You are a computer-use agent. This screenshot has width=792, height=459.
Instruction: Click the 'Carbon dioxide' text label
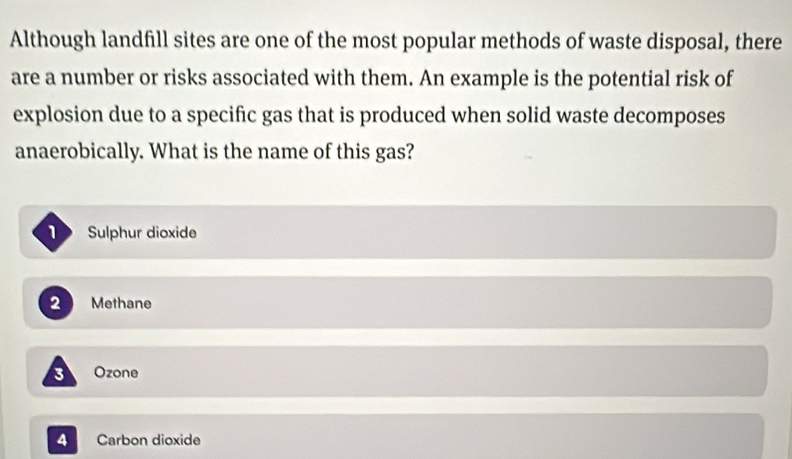(x=149, y=439)
